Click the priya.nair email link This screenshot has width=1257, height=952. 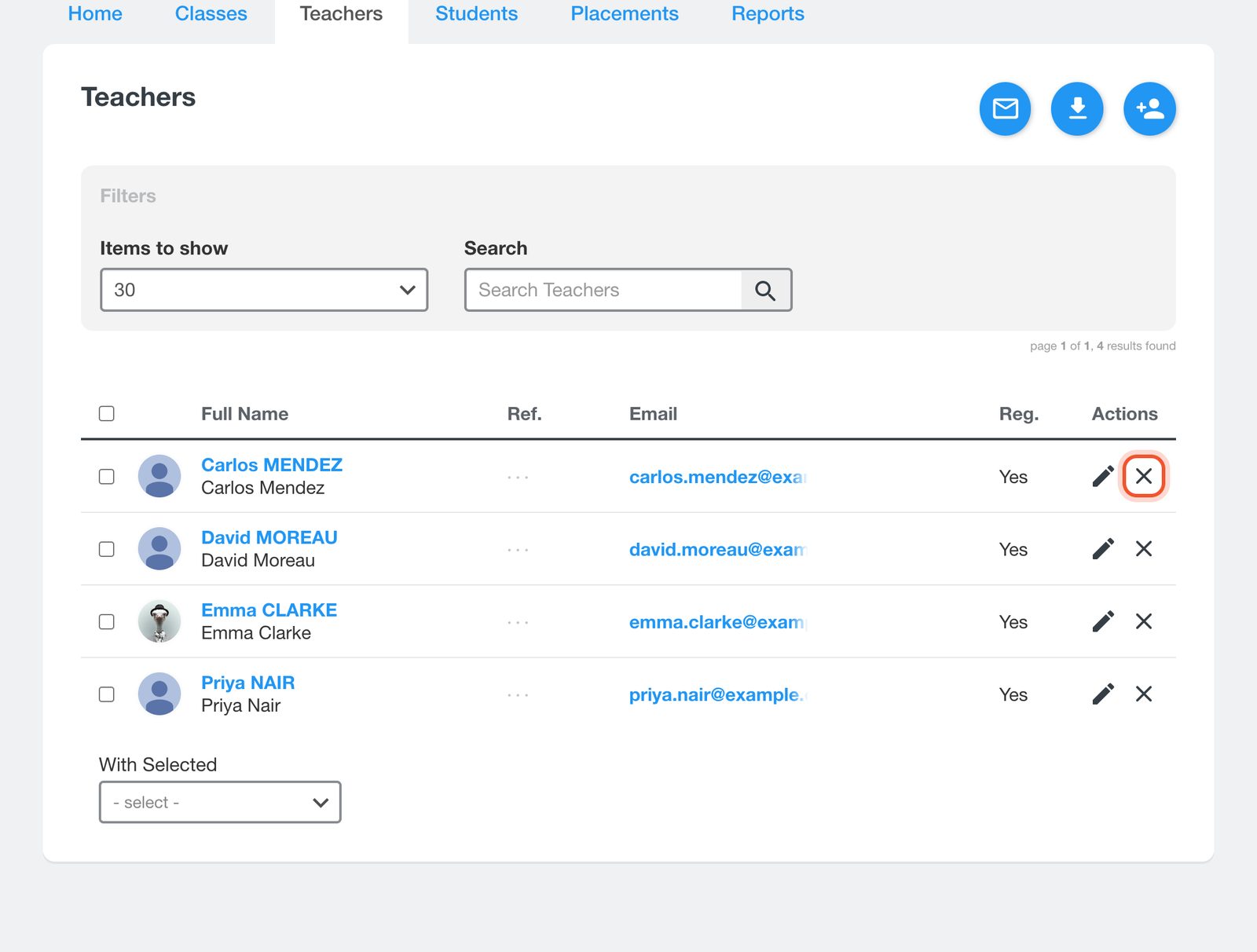[x=718, y=694]
